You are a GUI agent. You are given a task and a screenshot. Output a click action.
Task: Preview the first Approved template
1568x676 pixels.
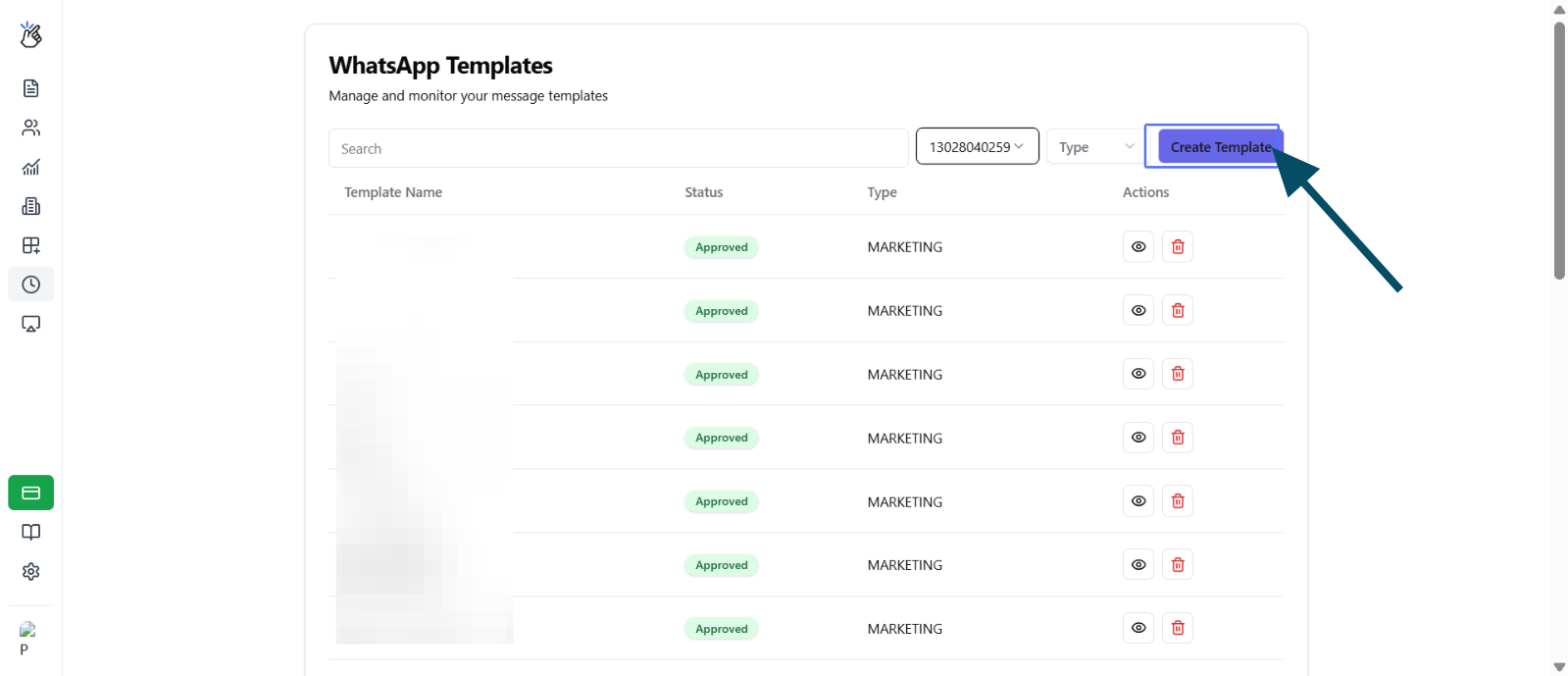(1138, 247)
